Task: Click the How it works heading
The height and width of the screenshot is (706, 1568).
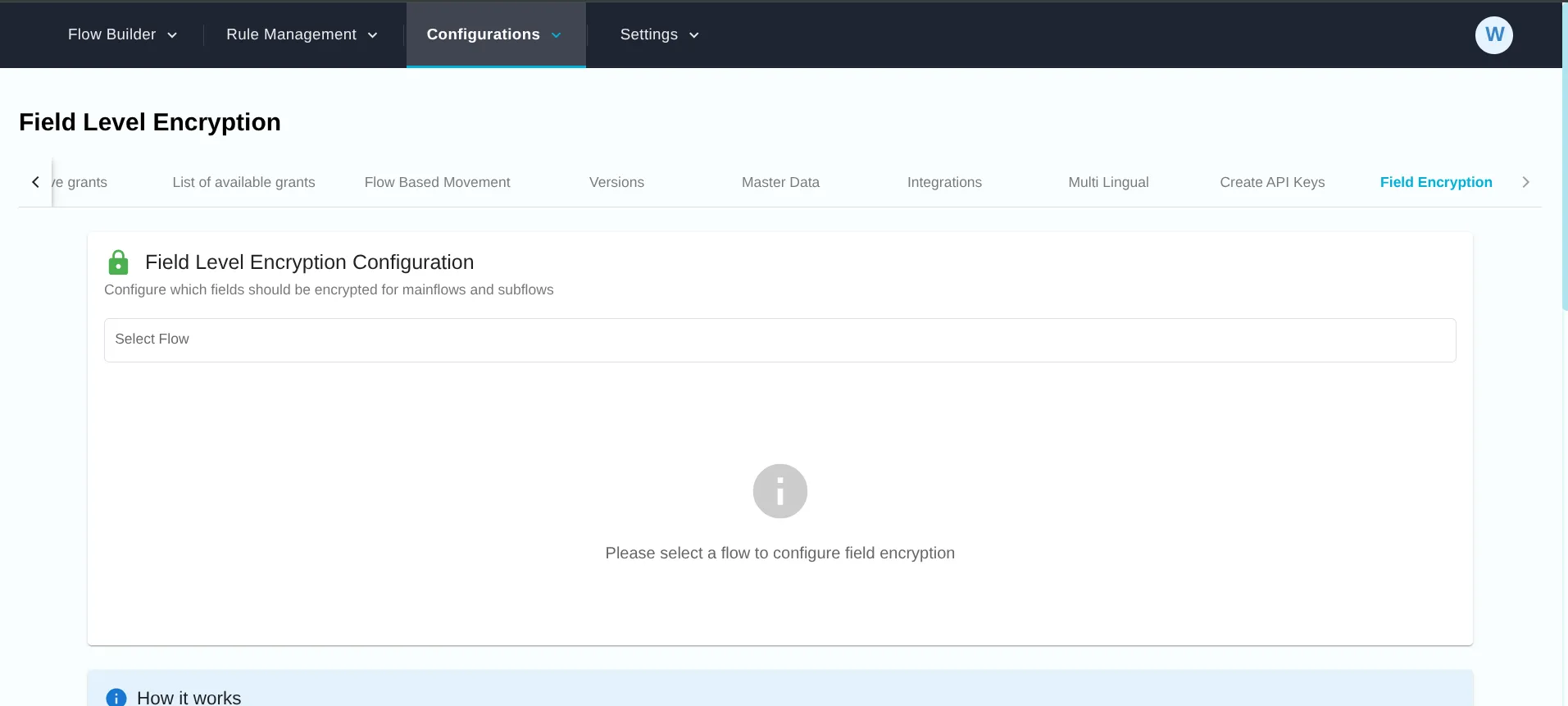Action: pos(189,698)
